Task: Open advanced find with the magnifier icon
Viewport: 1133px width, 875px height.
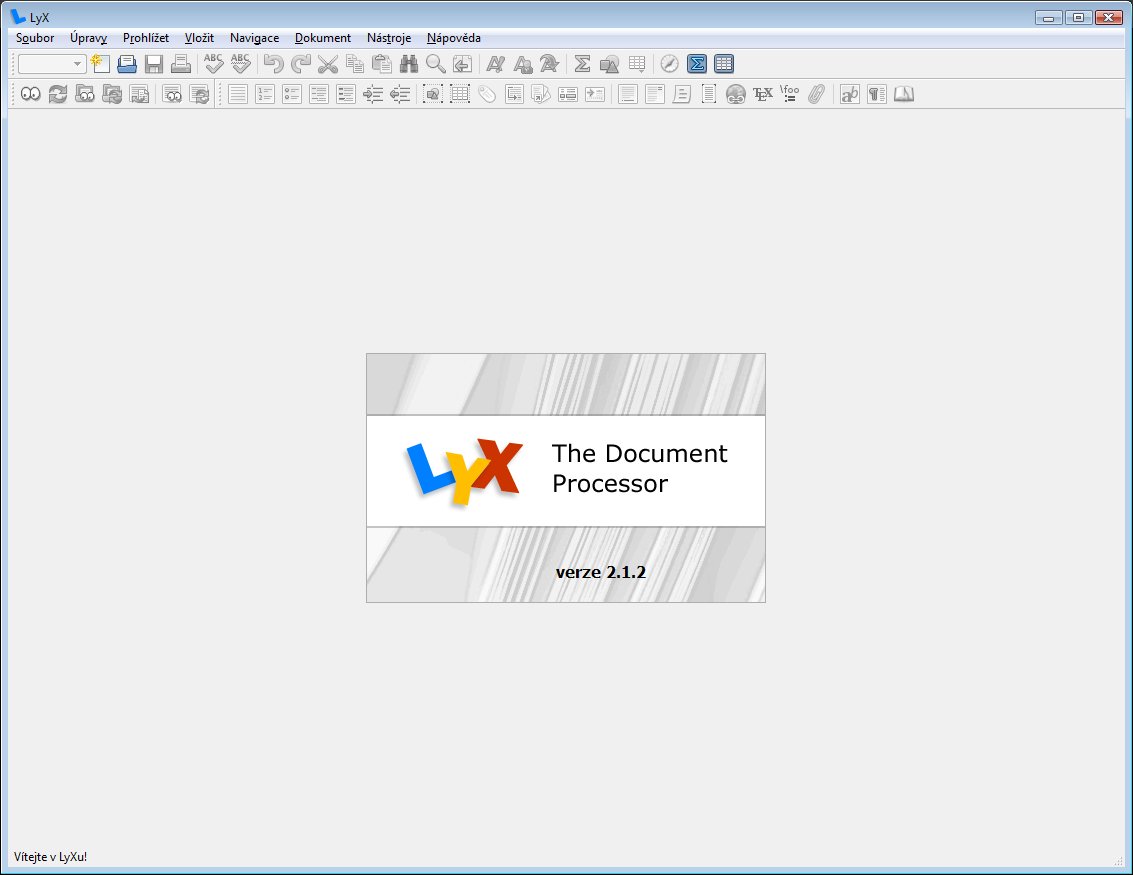Action: point(435,64)
